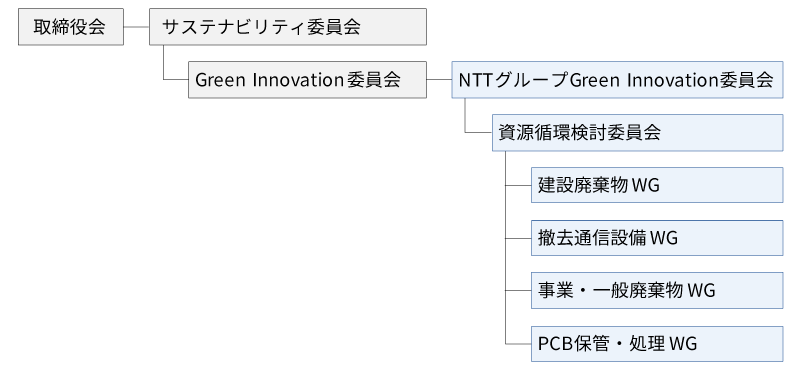The width and height of the screenshot is (800, 377).
Task: Click the vertical trunk line below 資源循環検討委員会
Action: point(506,247)
